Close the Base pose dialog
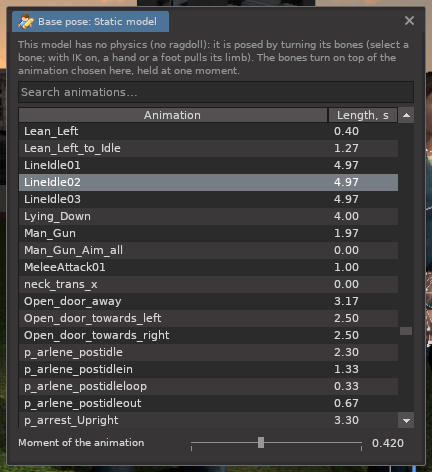Screen dimensions: 432x472 tap(409, 21)
